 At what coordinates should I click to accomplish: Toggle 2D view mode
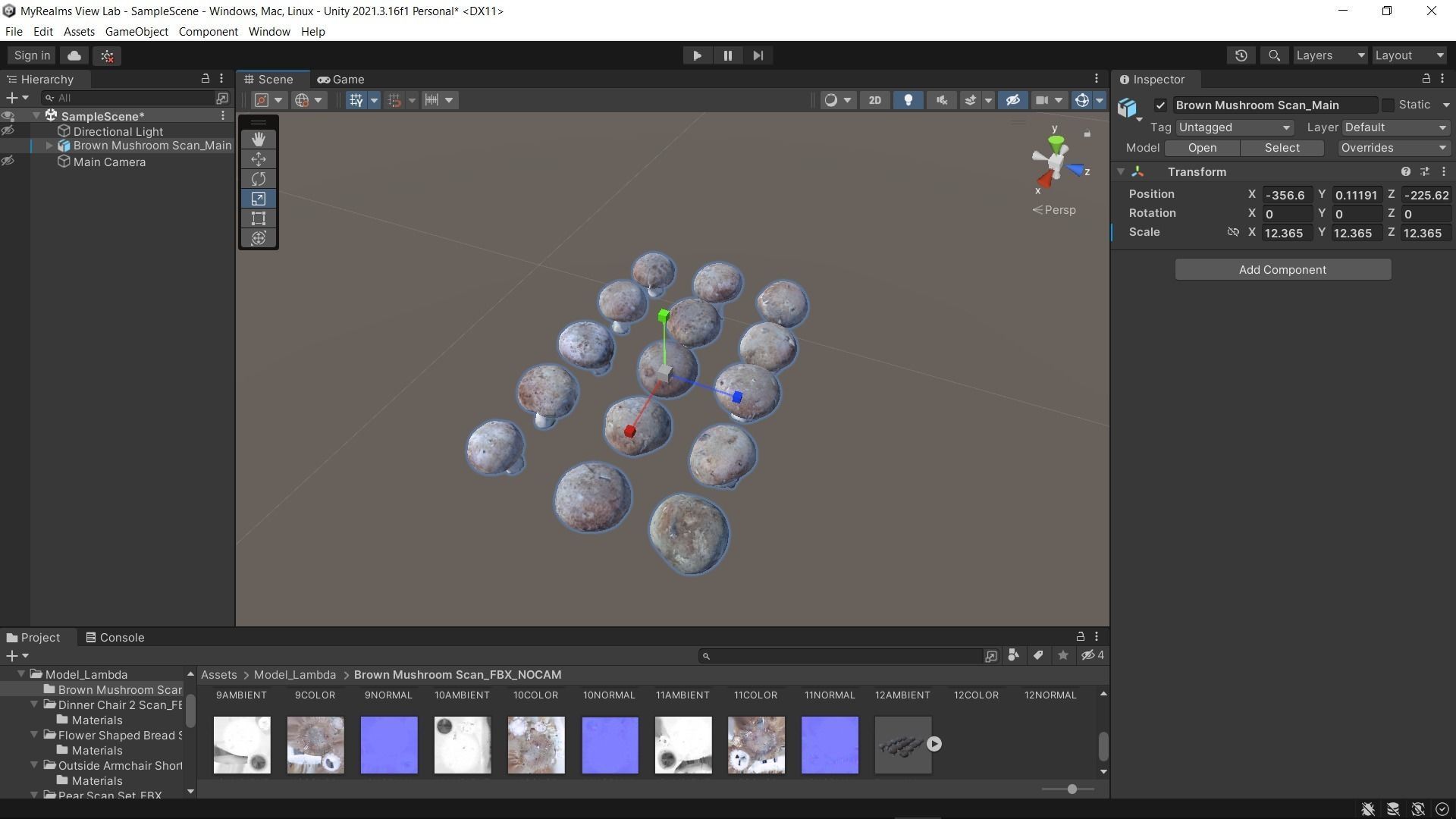[x=874, y=100]
